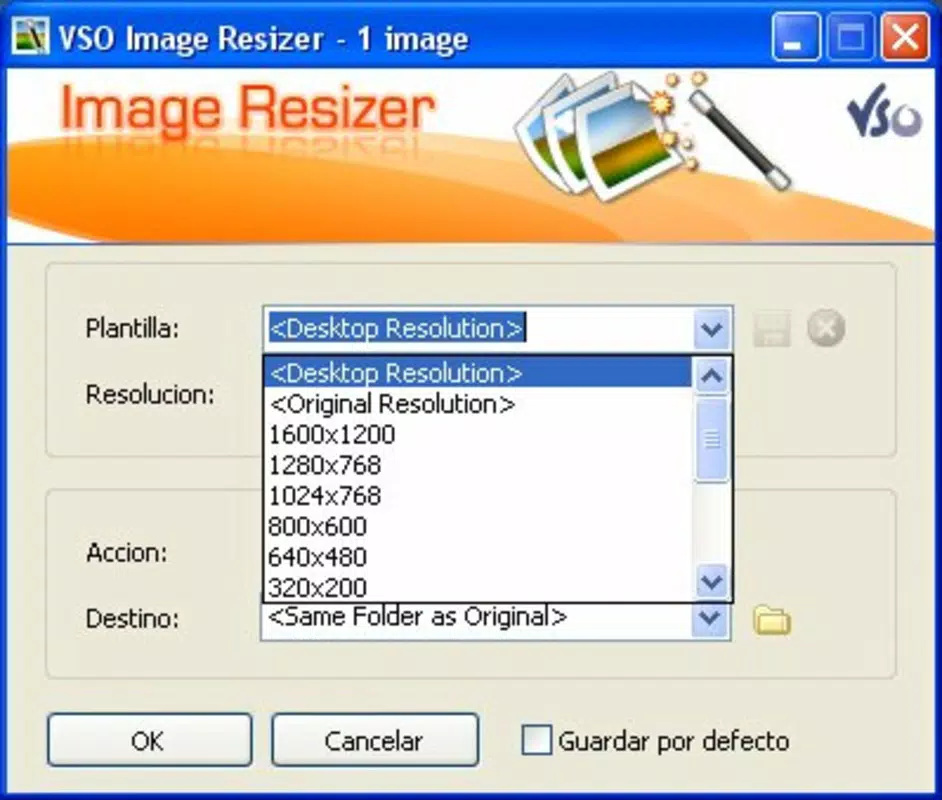Close the VSO Image Resizer window

pos(905,38)
